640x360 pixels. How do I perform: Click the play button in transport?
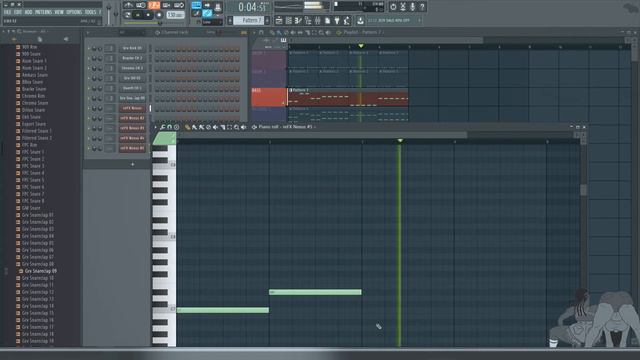tap(138, 15)
